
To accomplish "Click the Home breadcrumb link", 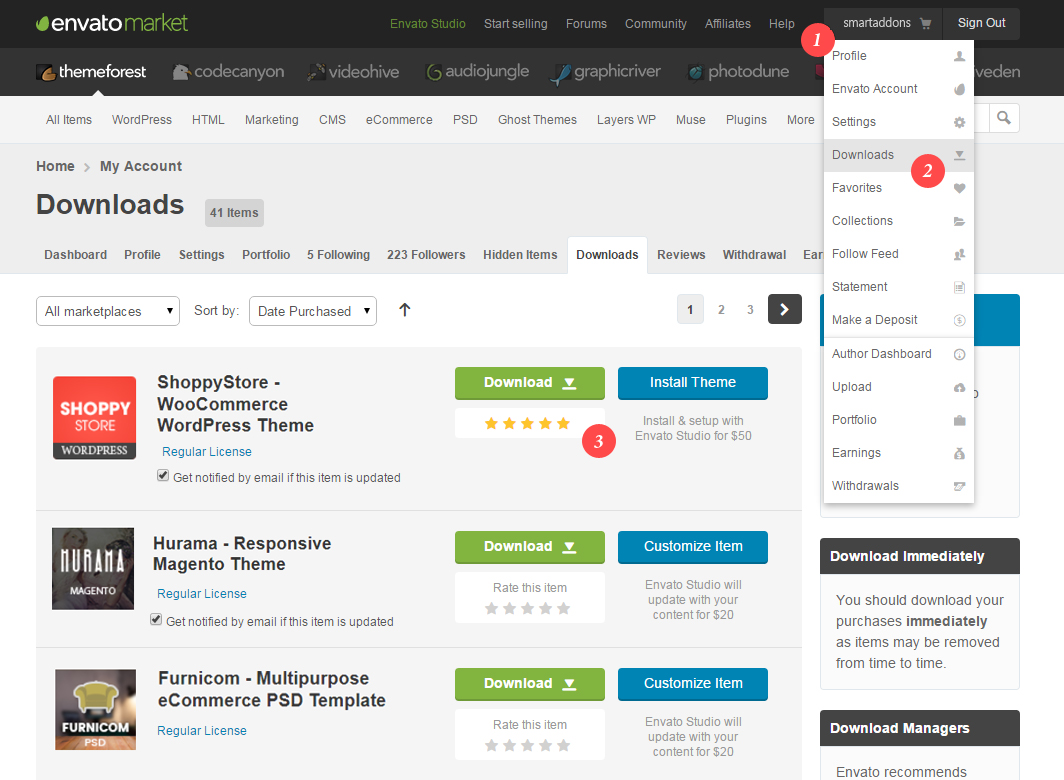I will [55, 166].
